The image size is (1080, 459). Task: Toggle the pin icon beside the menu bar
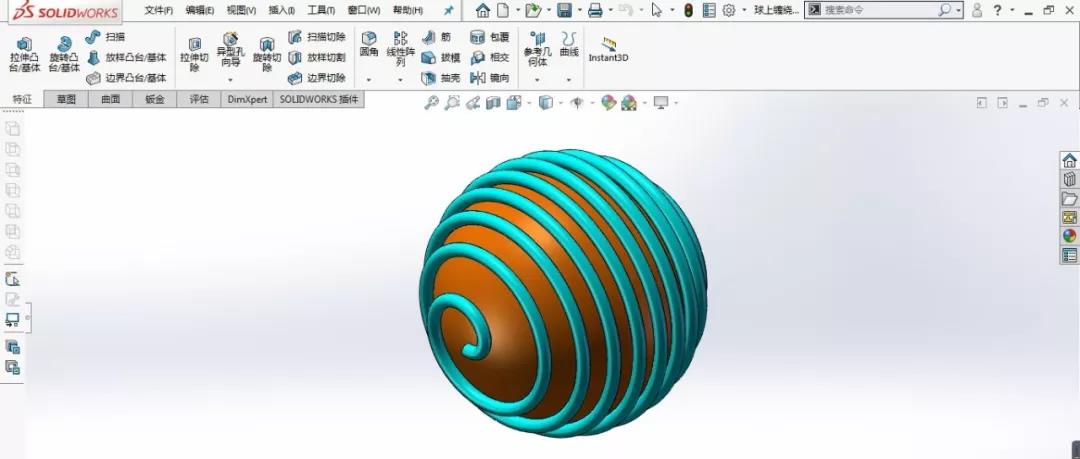[x=448, y=10]
